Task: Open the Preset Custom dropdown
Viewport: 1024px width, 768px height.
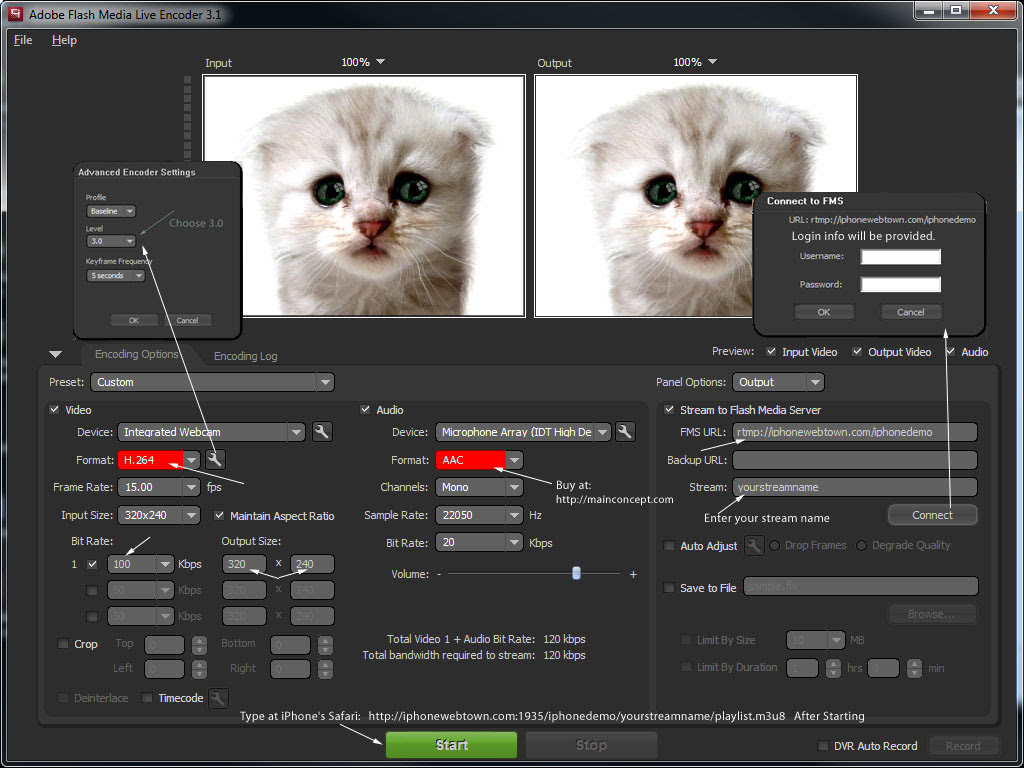Action: coord(212,382)
